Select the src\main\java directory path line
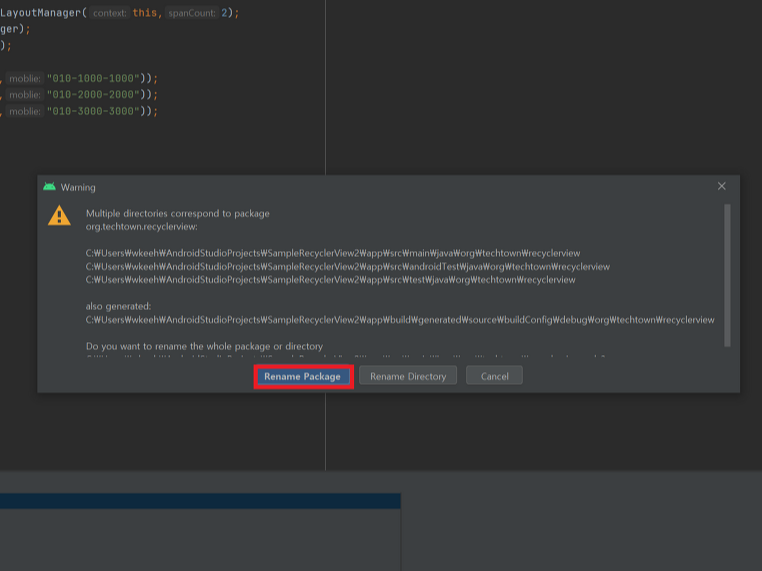Screen dimensions: 762x571 (333, 253)
